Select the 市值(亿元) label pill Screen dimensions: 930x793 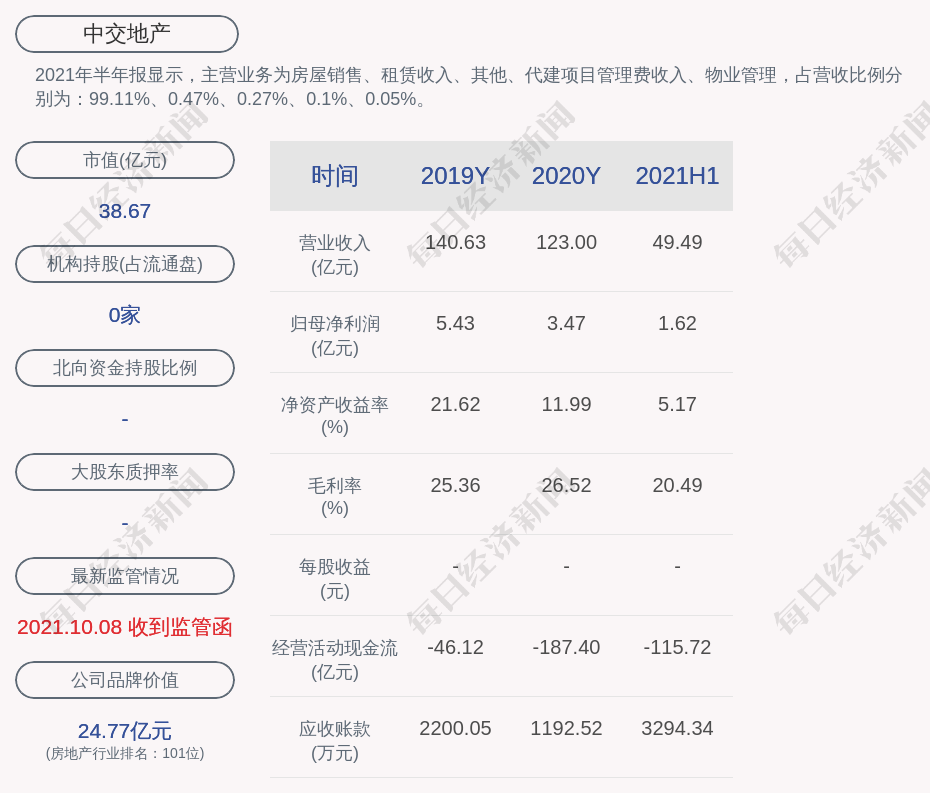(125, 160)
